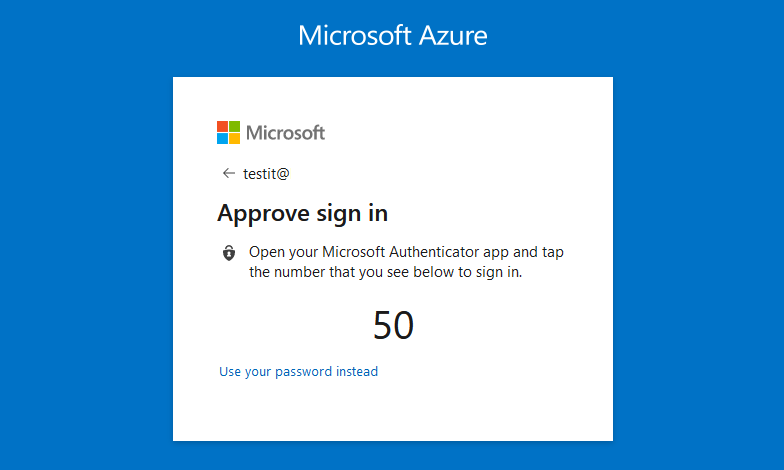Click the word 'Microsoft' in page title
This screenshot has width=784, height=470.
pos(355,36)
